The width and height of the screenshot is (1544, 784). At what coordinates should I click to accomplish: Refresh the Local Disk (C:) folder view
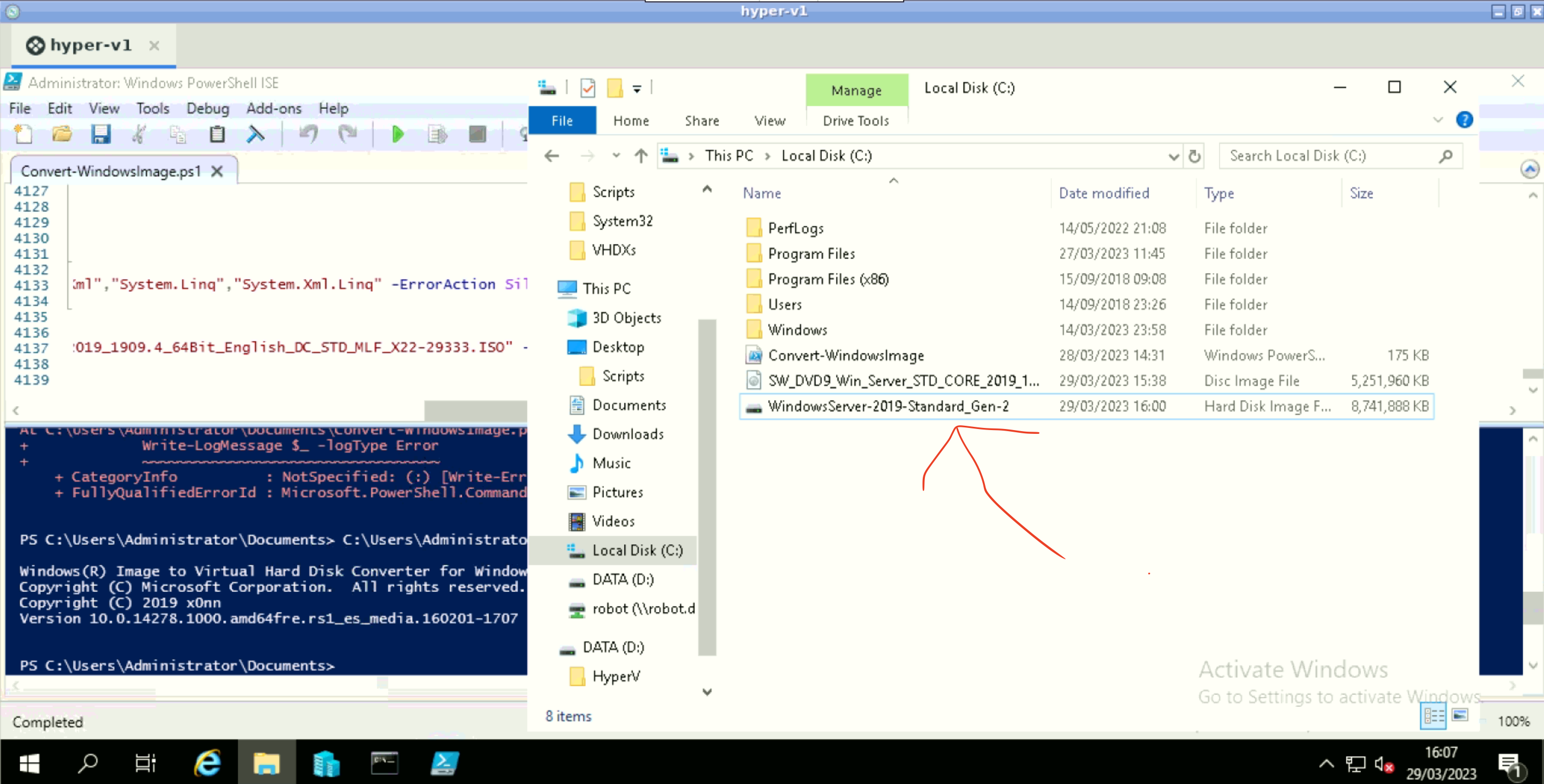(1195, 157)
